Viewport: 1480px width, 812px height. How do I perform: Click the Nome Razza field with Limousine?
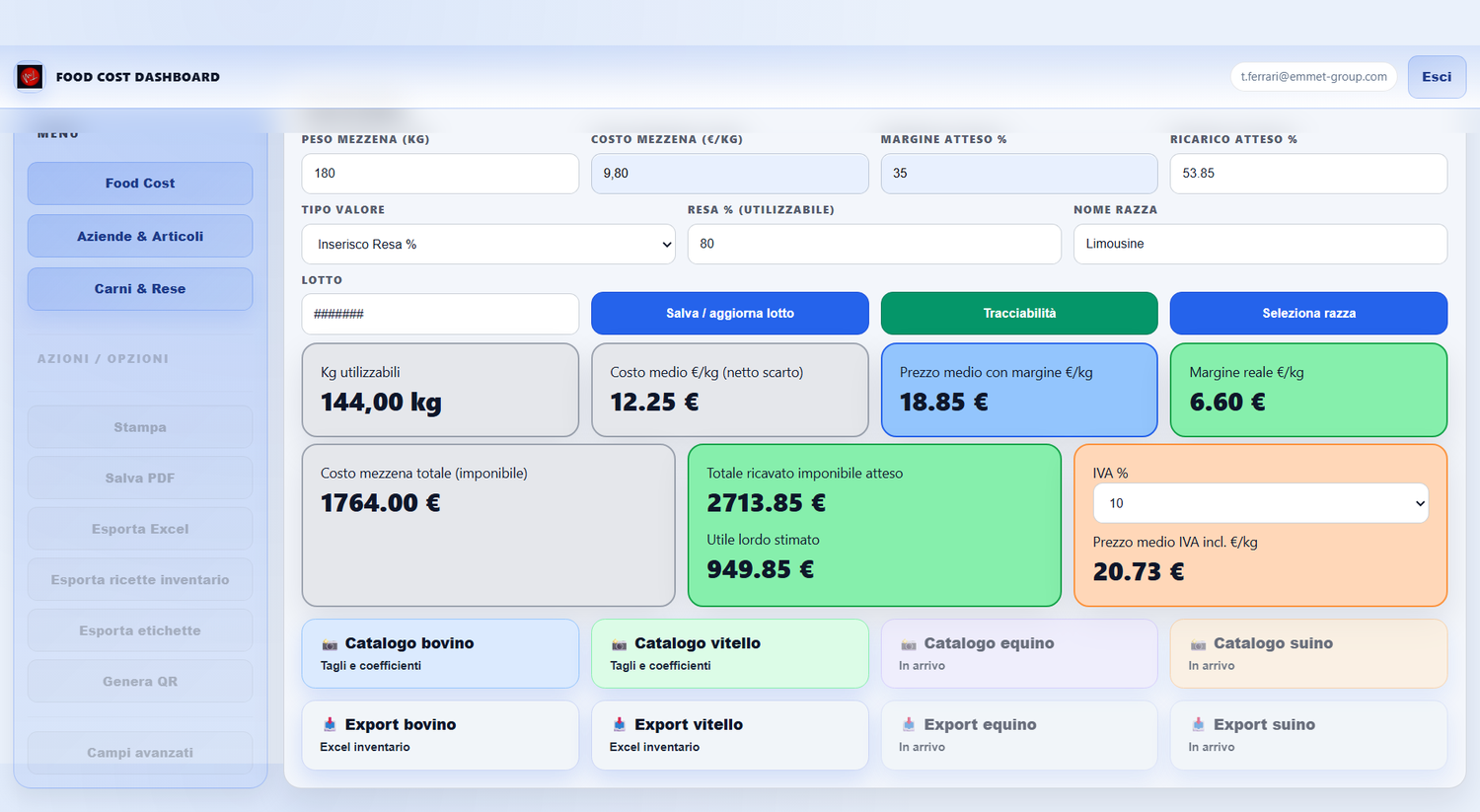pos(1260,244)
